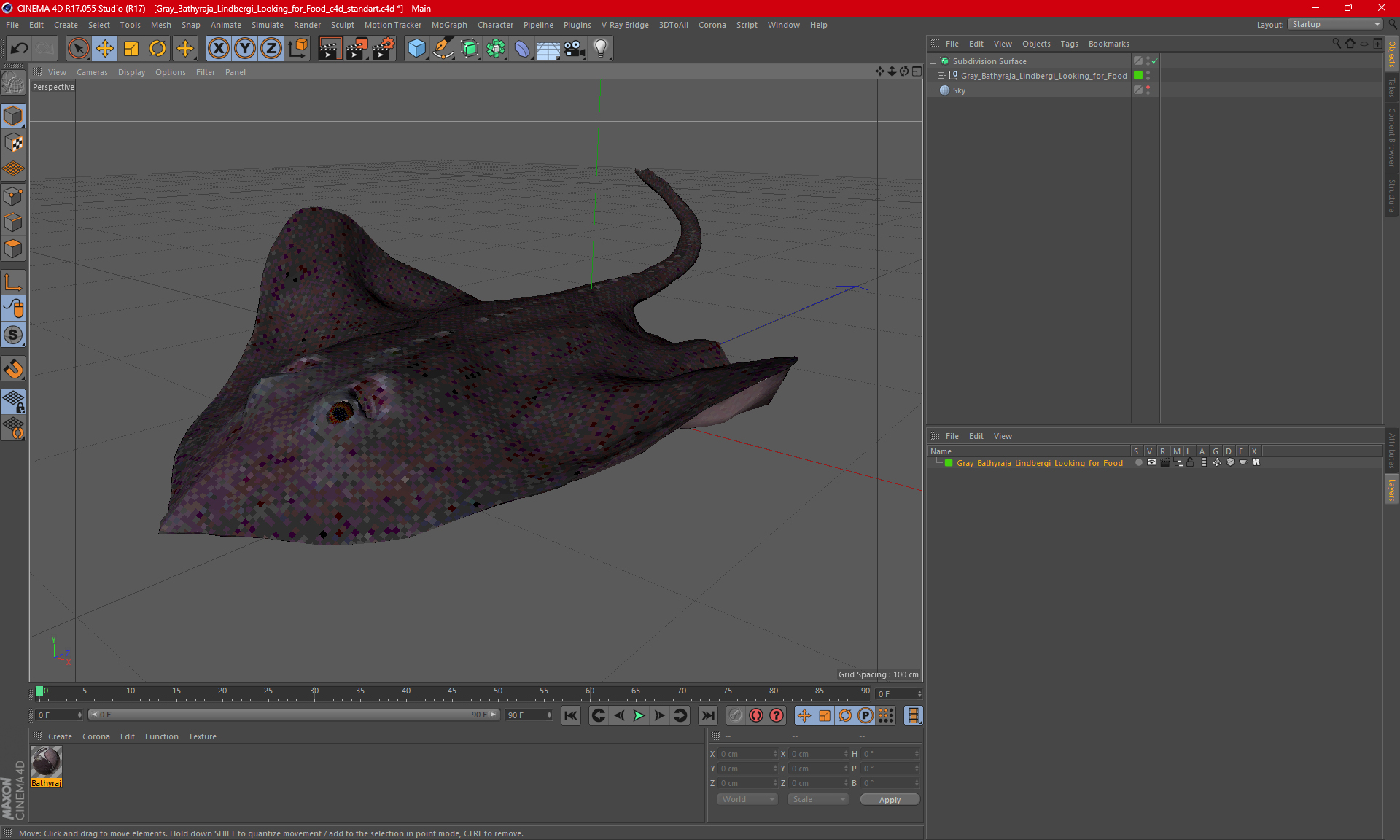
Task: Toggle Z-axis lock button
Action: pyautogui.click(x=271, y=49)
